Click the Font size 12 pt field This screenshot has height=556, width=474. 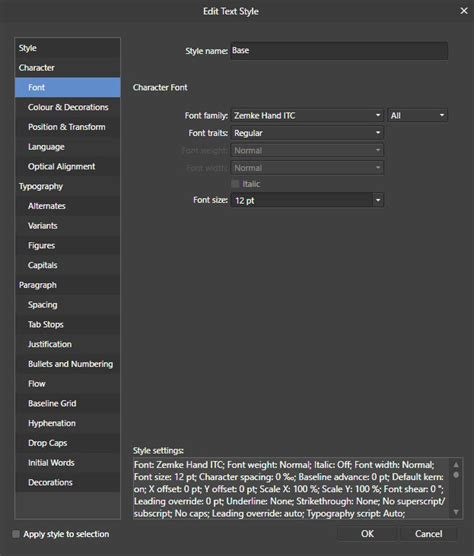pyautogui.click(x=302, y=200)
